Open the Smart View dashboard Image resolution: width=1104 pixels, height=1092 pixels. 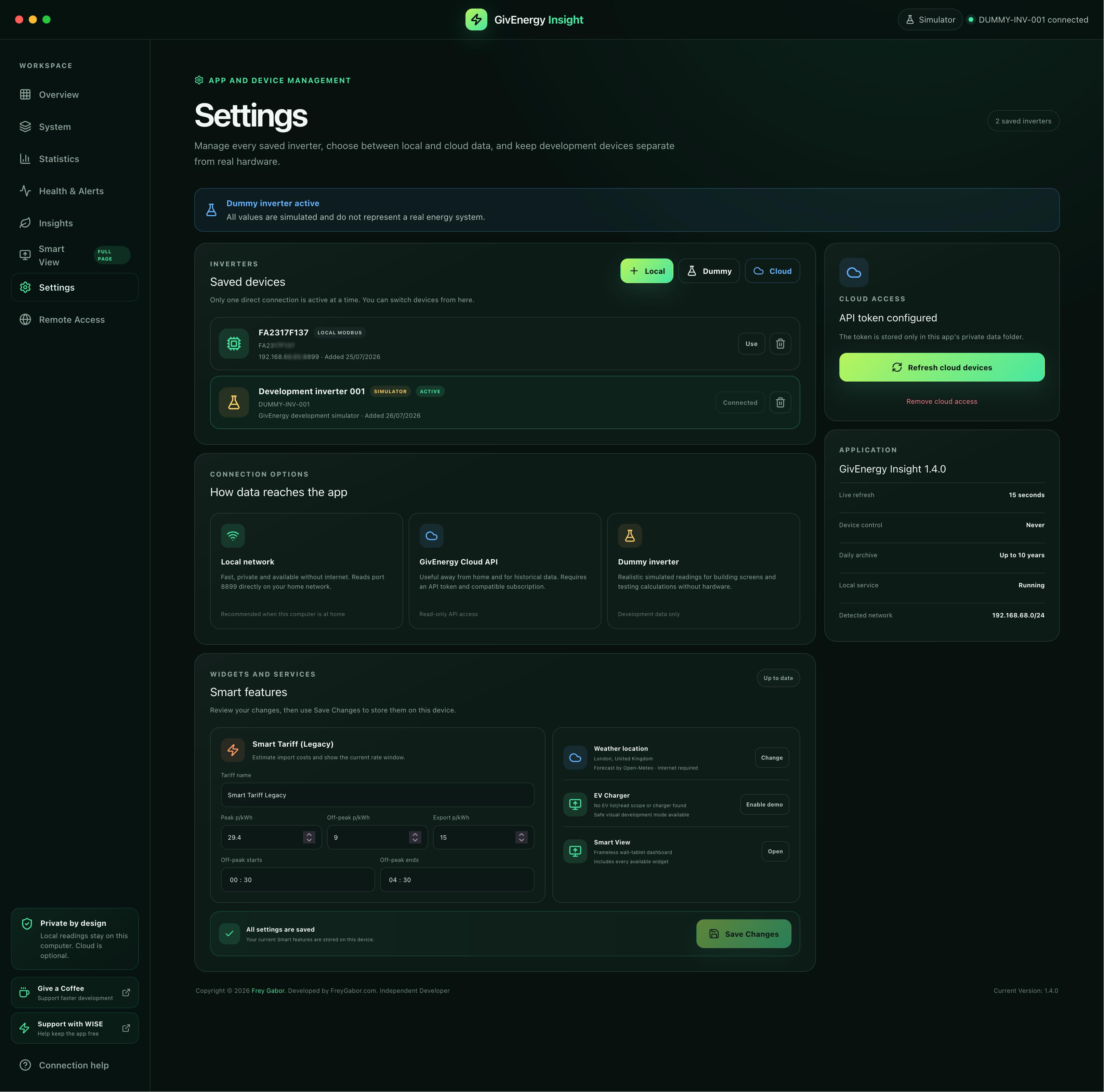pos(775,852)
